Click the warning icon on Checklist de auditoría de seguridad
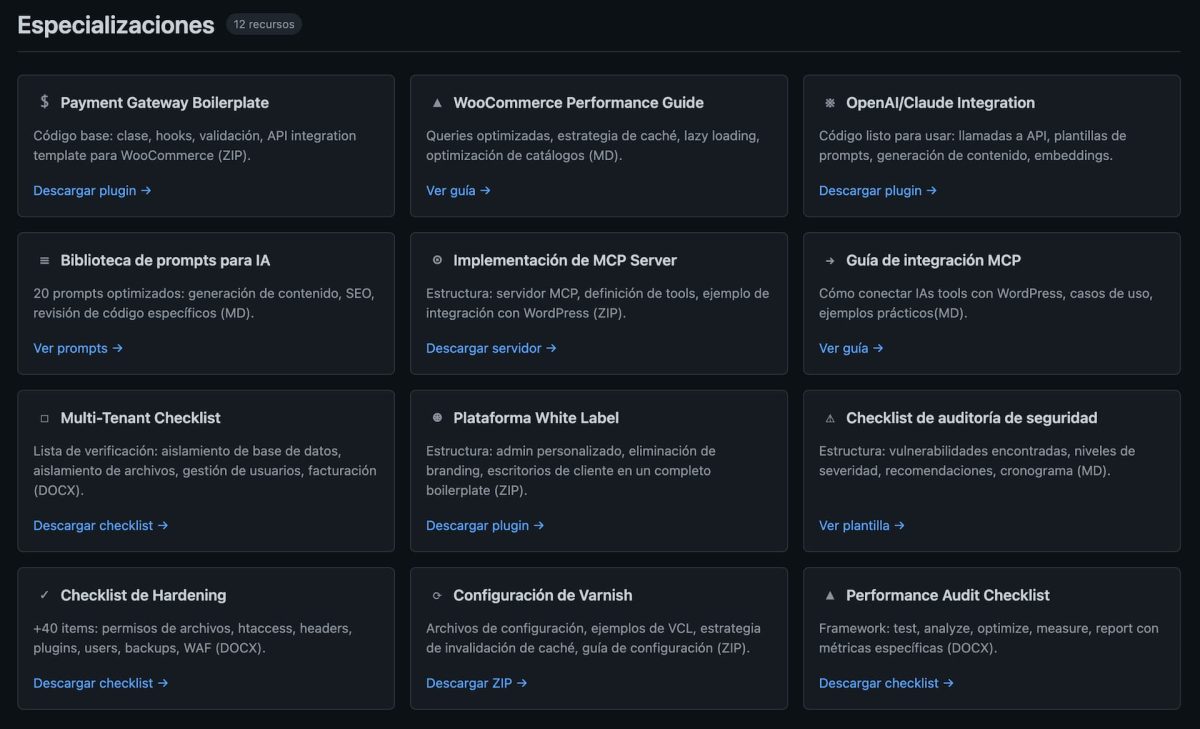Screen dimensions: 1200x729 829,418
